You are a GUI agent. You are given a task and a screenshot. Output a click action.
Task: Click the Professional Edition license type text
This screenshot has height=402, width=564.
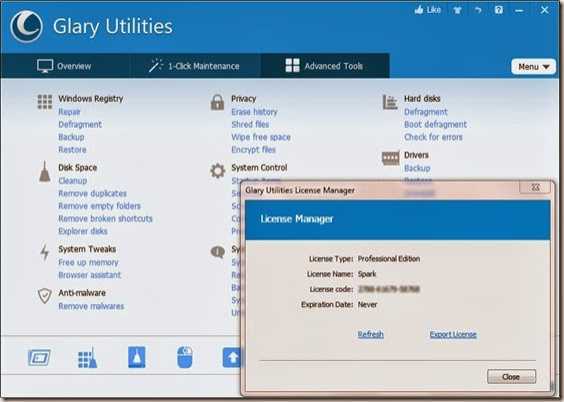click(389, 259)
